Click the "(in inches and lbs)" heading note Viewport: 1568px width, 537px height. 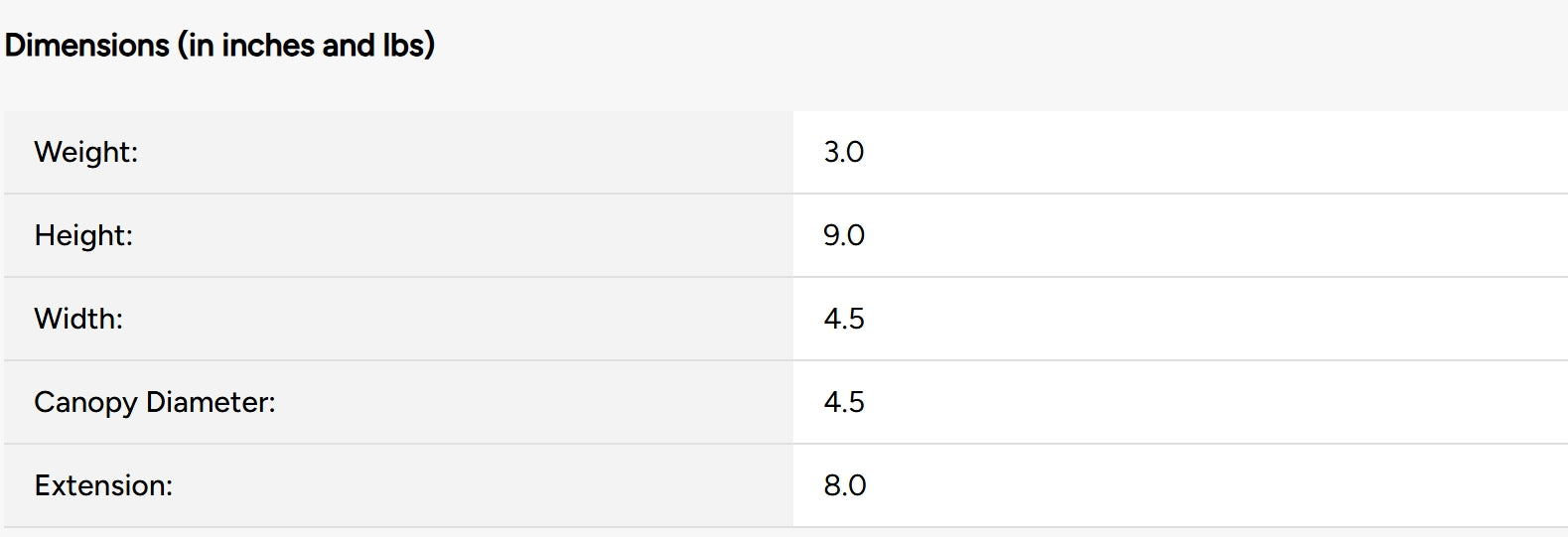tap(306, 46)
